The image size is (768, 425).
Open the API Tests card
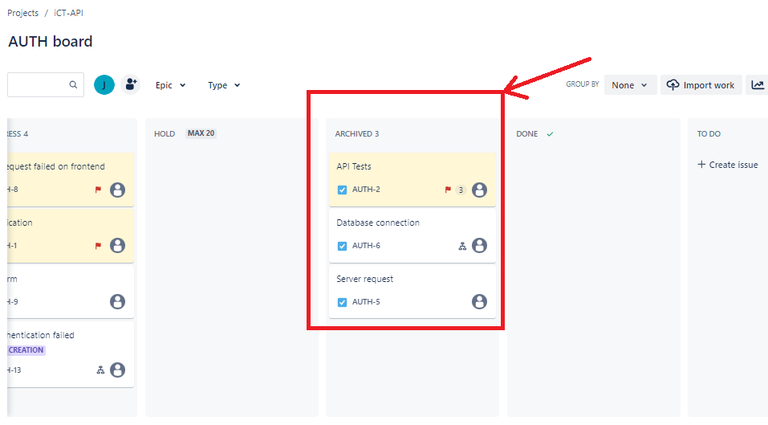pyautogui.click(x=412, y=179)
